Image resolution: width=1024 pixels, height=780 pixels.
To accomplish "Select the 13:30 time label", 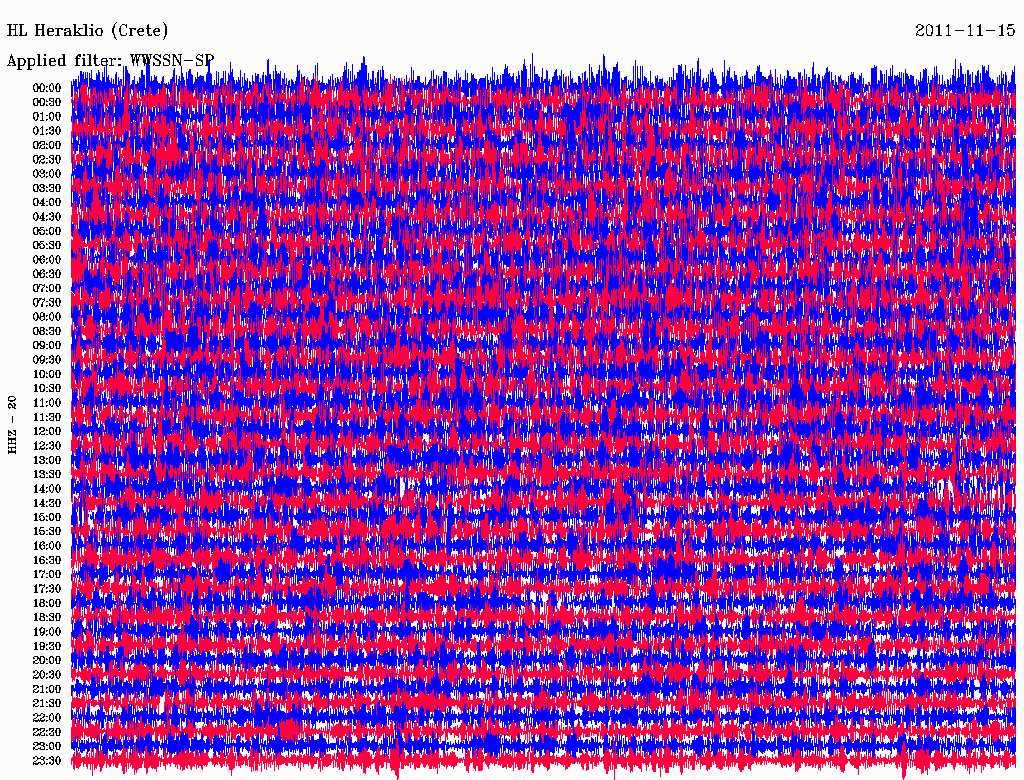I will pyautogui.click(x=47, y=474).
